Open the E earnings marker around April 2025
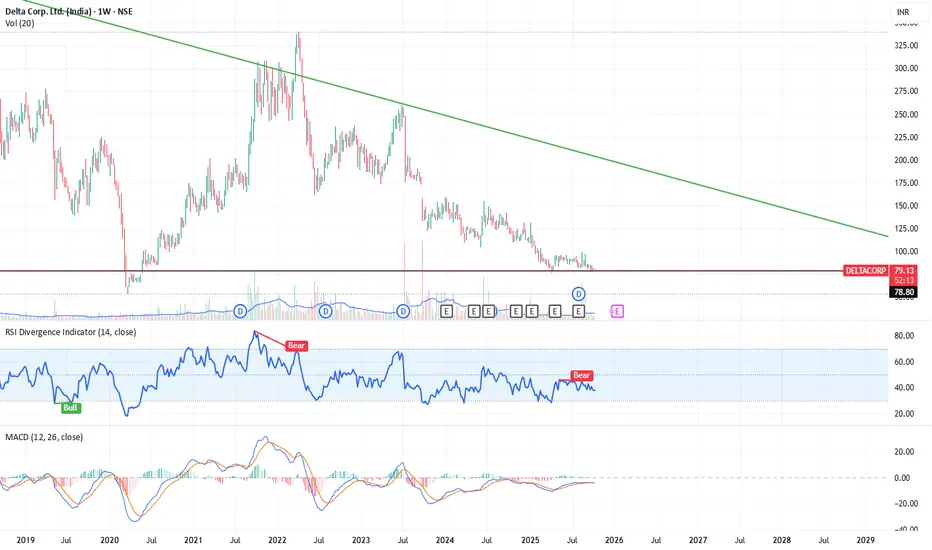The width and height of the screenshot is (932, 550). click(x=555, y=311)
